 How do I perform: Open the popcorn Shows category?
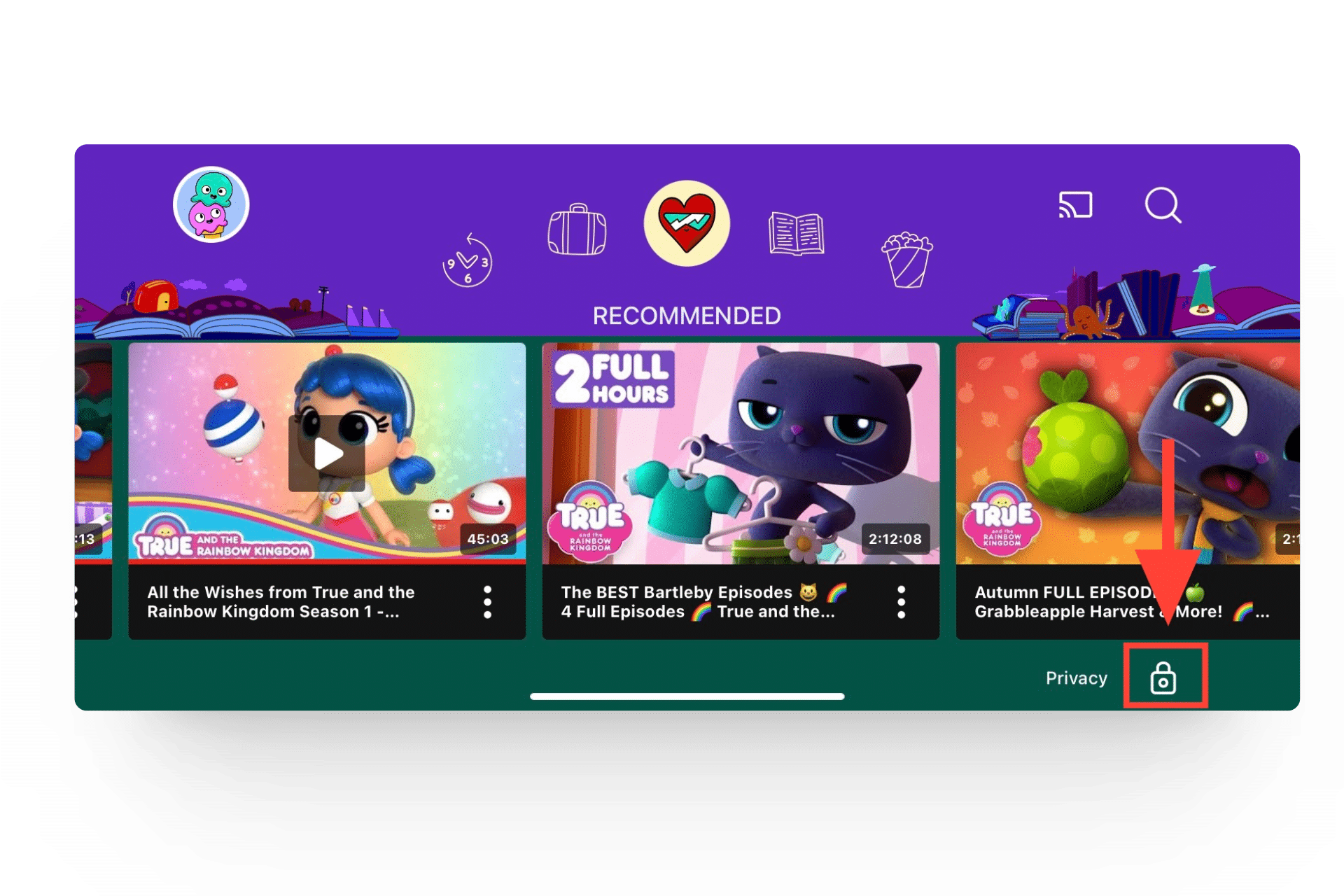pos(906,260)
